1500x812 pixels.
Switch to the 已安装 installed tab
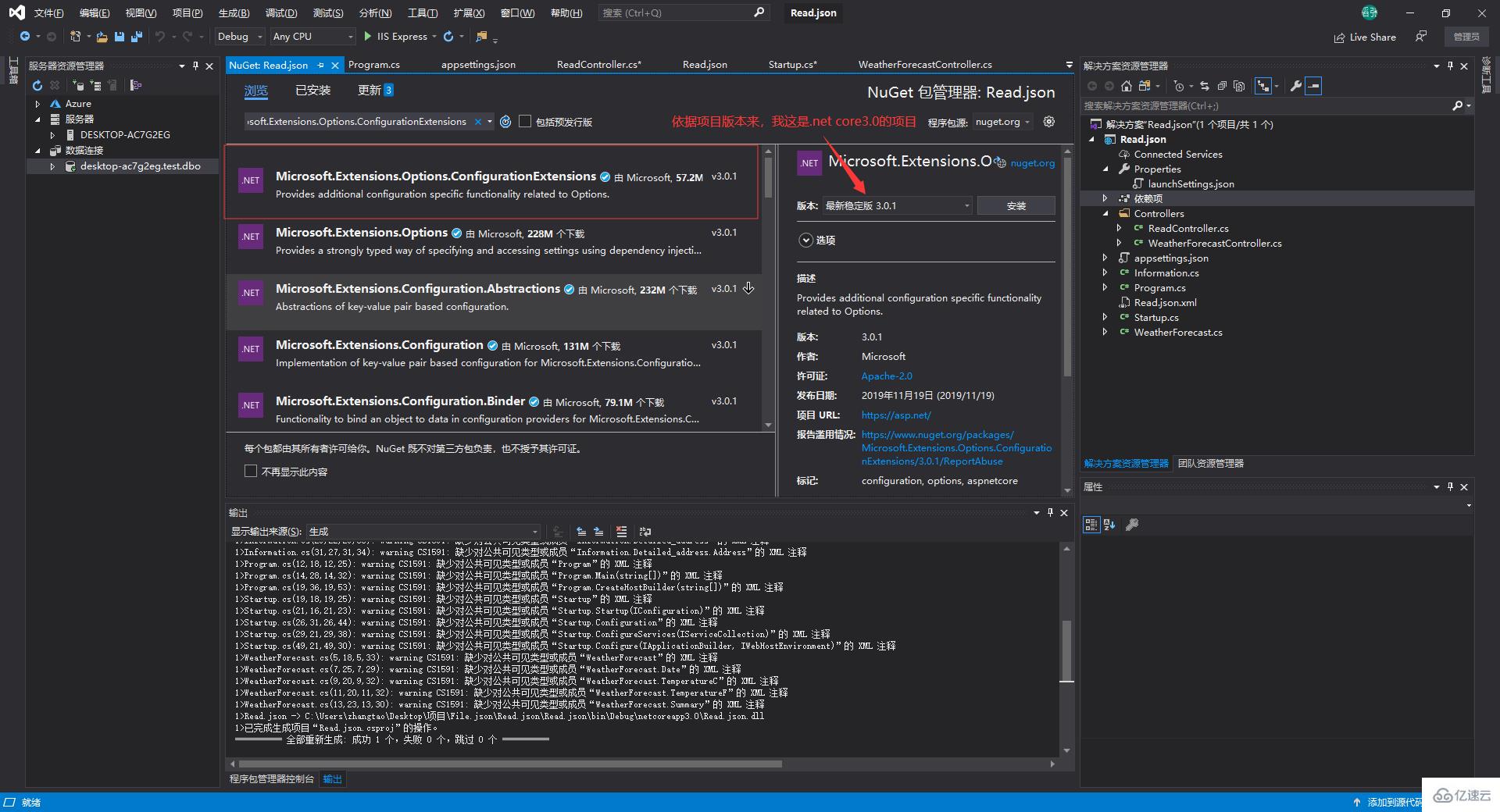pyautogui.click(x=313, y=91)
